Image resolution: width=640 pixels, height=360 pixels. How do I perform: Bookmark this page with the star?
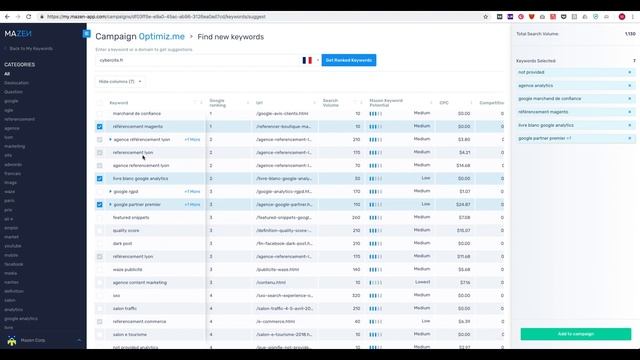coord(485,17)
